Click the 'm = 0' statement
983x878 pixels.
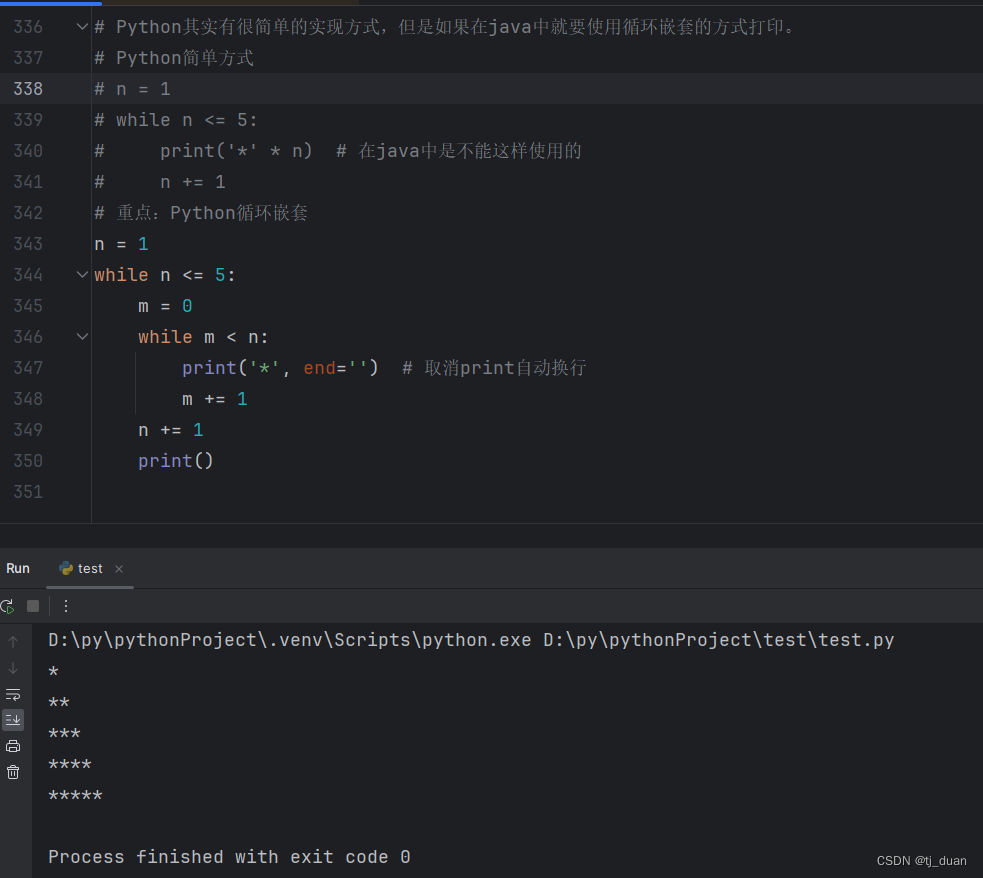click(165, 306)
